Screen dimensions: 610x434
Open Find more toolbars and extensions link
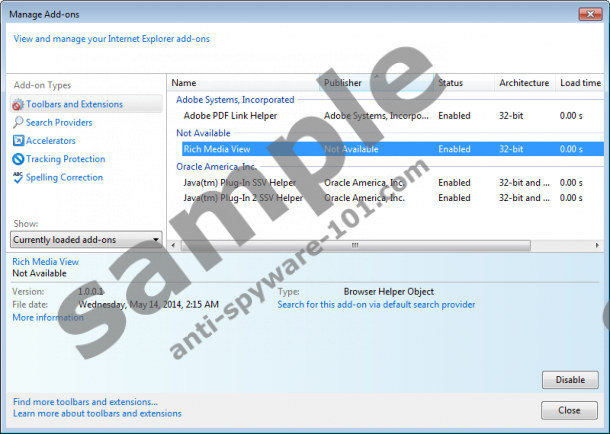point(85,402)
